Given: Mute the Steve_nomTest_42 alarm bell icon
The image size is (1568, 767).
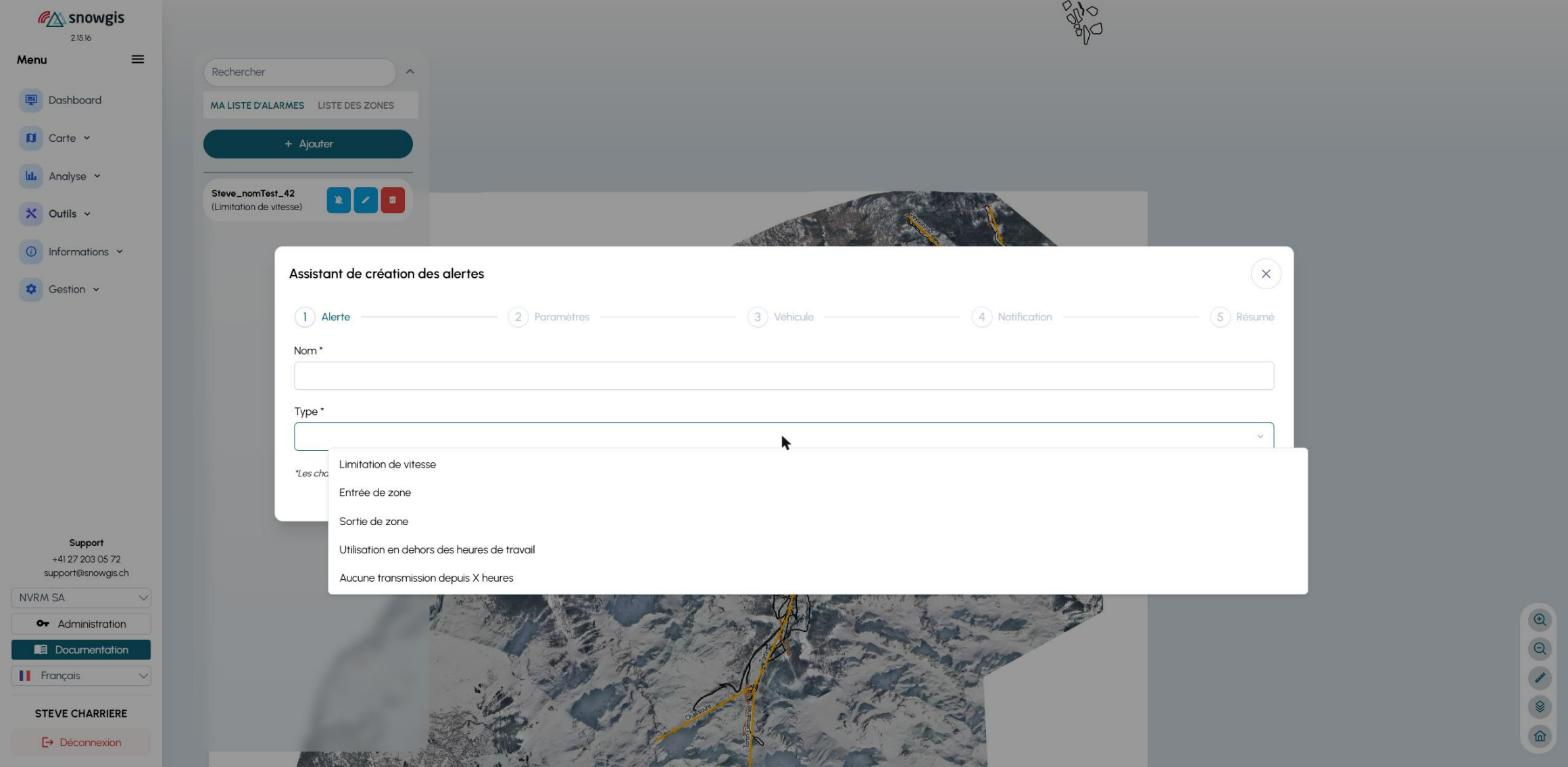Looking at the screenshot, I should pyautogui.click(x=339, y=200).
